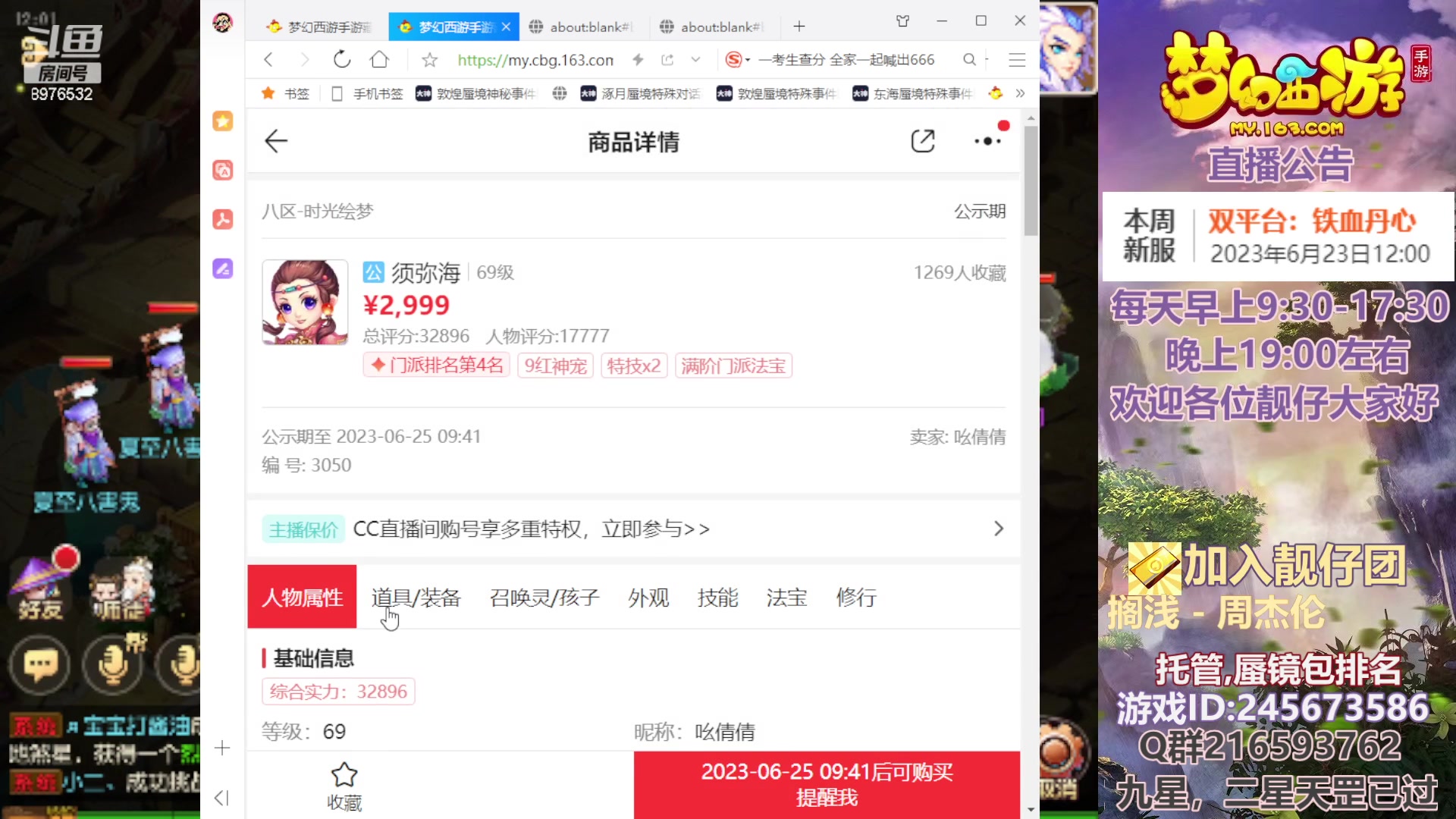The image size is (1456, 819).
Task: Collapse the sidebar with arrow icon
Action: click(221, 798)
